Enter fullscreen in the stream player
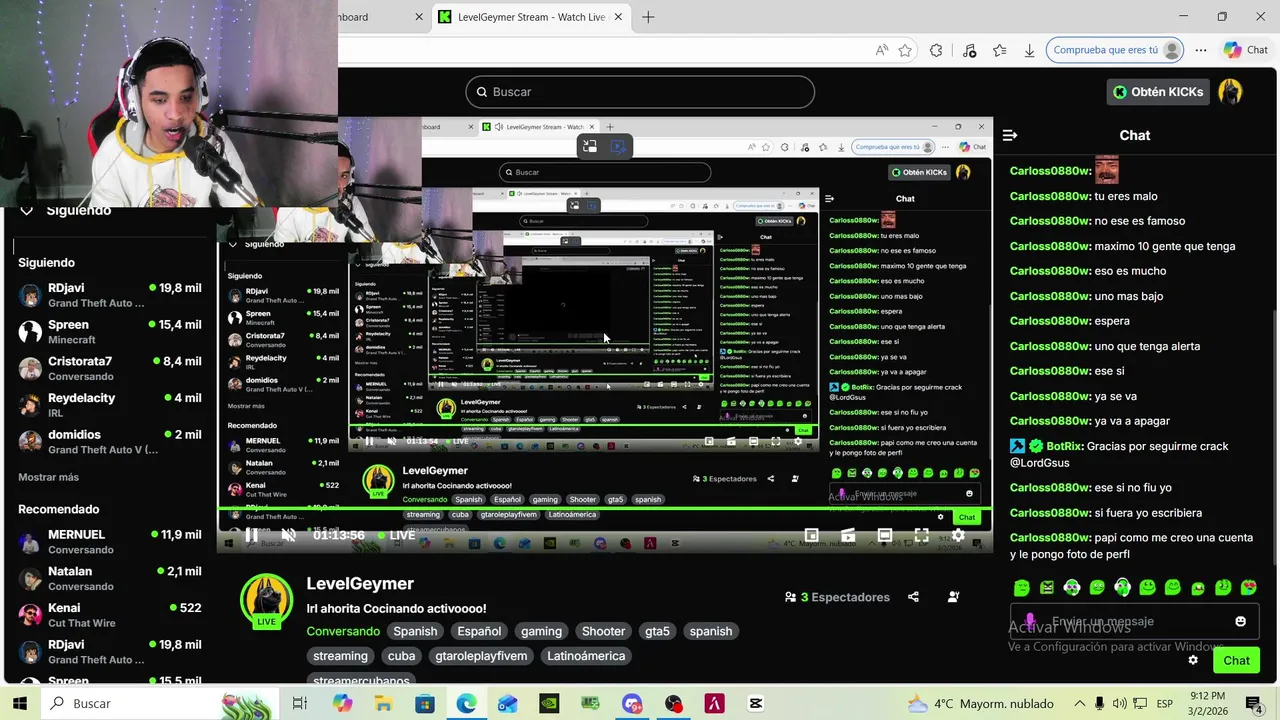 921,535
